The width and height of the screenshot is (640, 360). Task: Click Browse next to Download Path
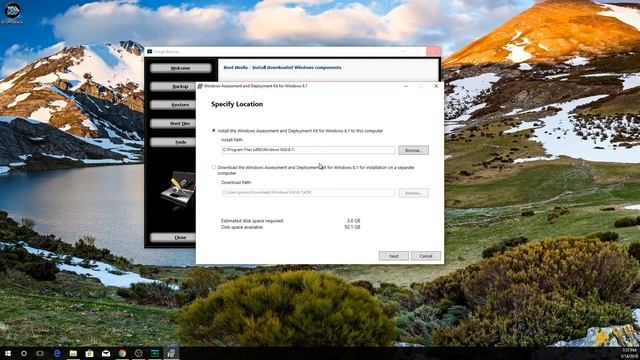pos(413,193)
